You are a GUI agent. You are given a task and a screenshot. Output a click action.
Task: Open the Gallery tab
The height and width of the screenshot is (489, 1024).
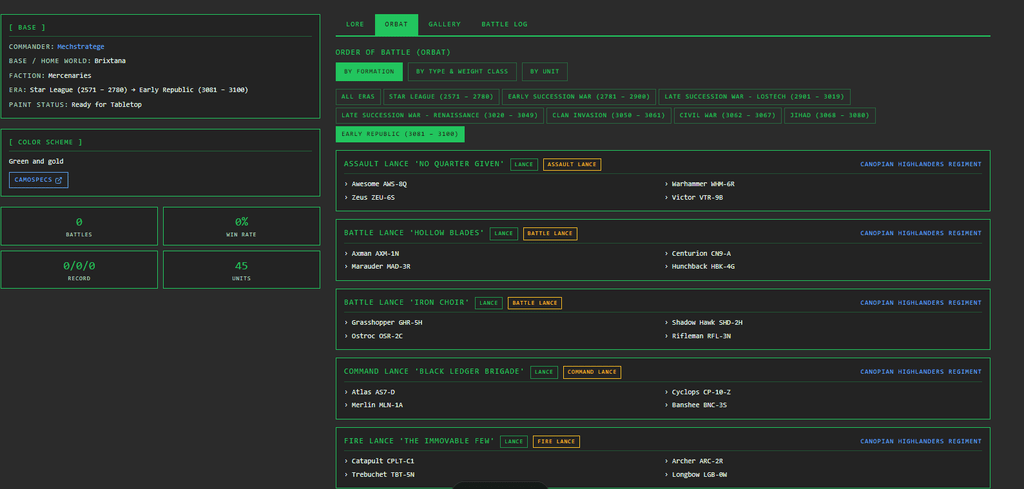445,24
